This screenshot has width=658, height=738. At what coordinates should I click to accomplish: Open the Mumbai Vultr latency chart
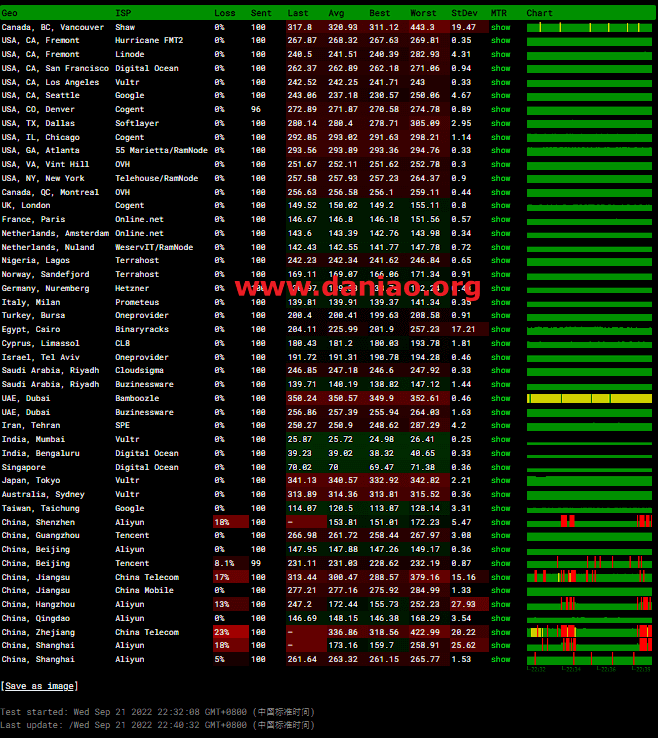(x=589, y=443)
